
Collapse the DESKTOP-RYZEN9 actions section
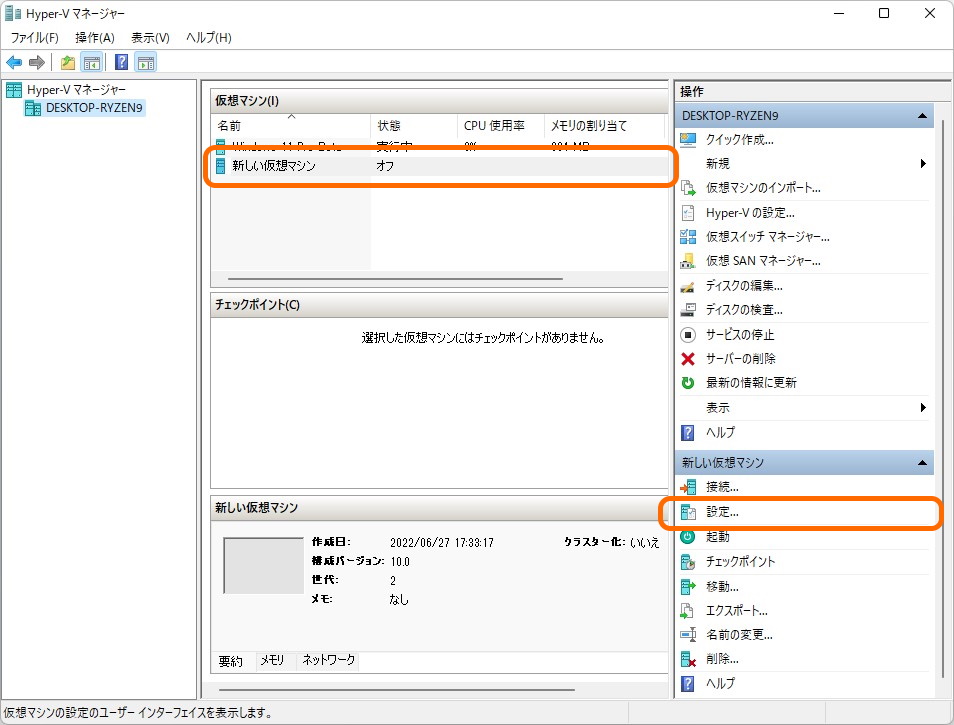(x=921, y=115)
